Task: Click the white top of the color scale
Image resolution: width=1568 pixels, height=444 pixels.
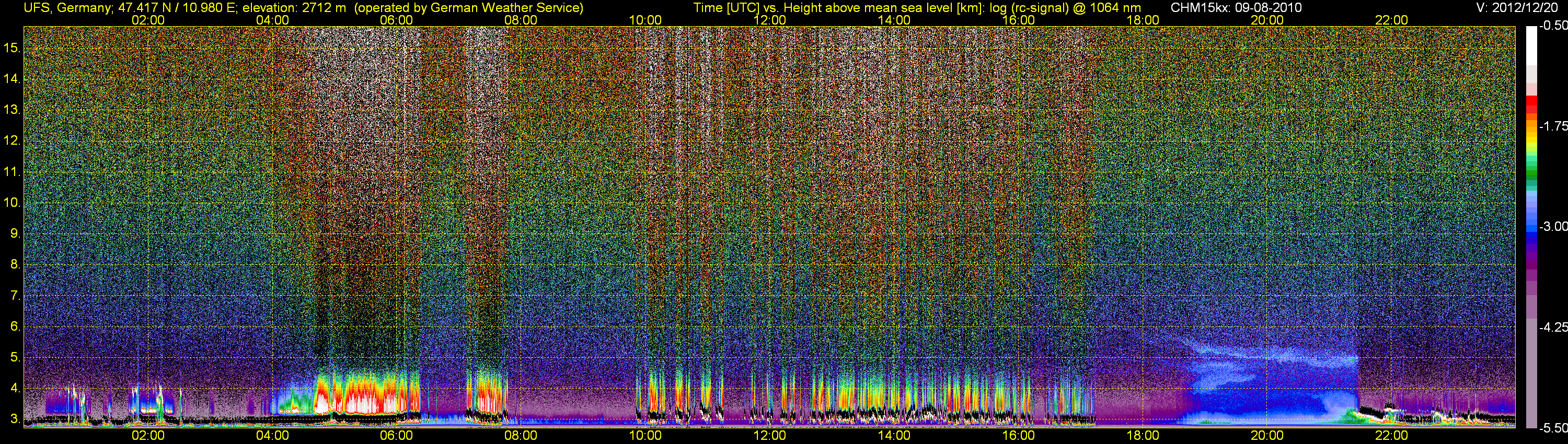Action: click(1531, 43)
